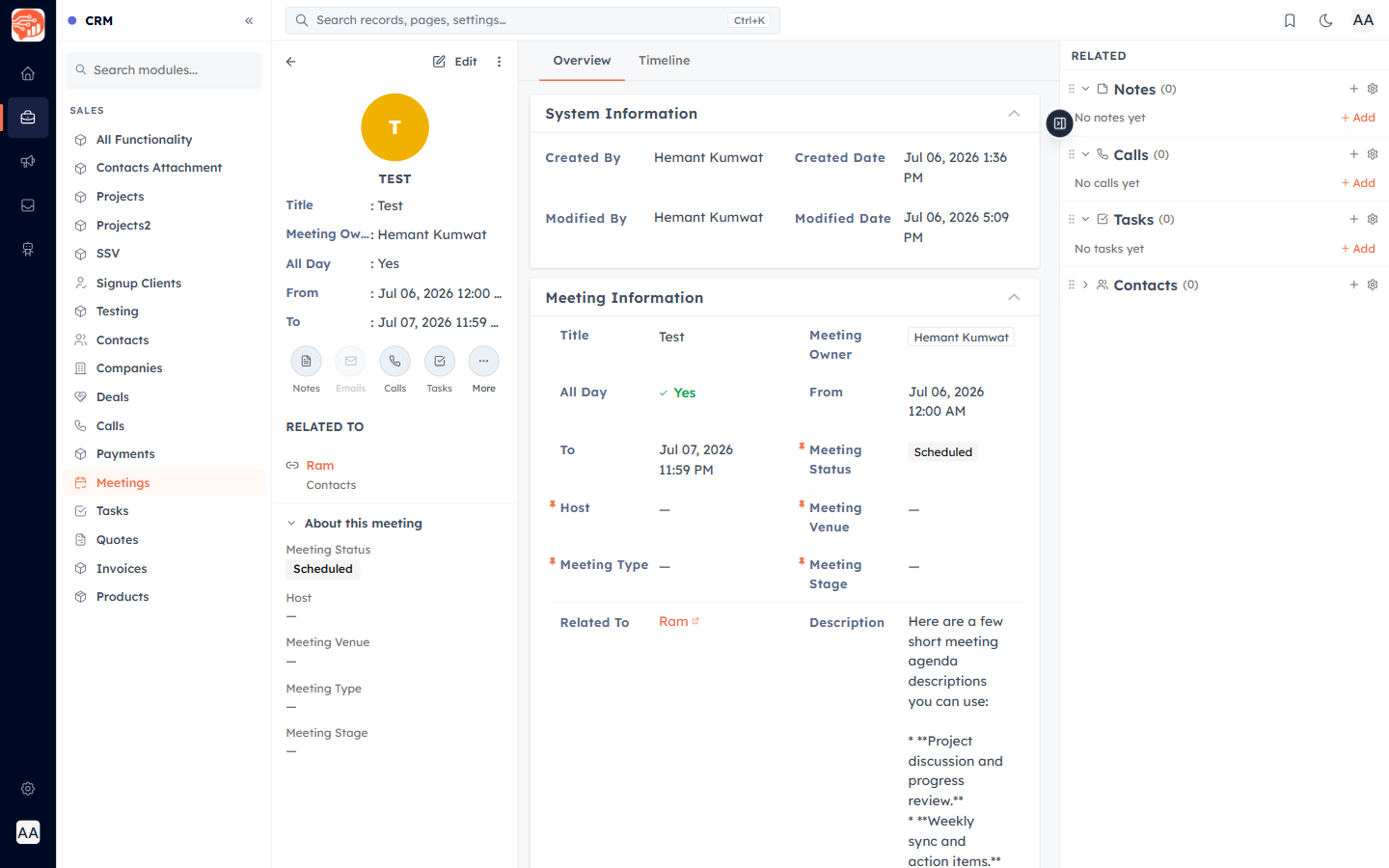This screenshot has height=868, width=1389.
Task: Switch to the Overview tab
Action: [x=582, y=61]
